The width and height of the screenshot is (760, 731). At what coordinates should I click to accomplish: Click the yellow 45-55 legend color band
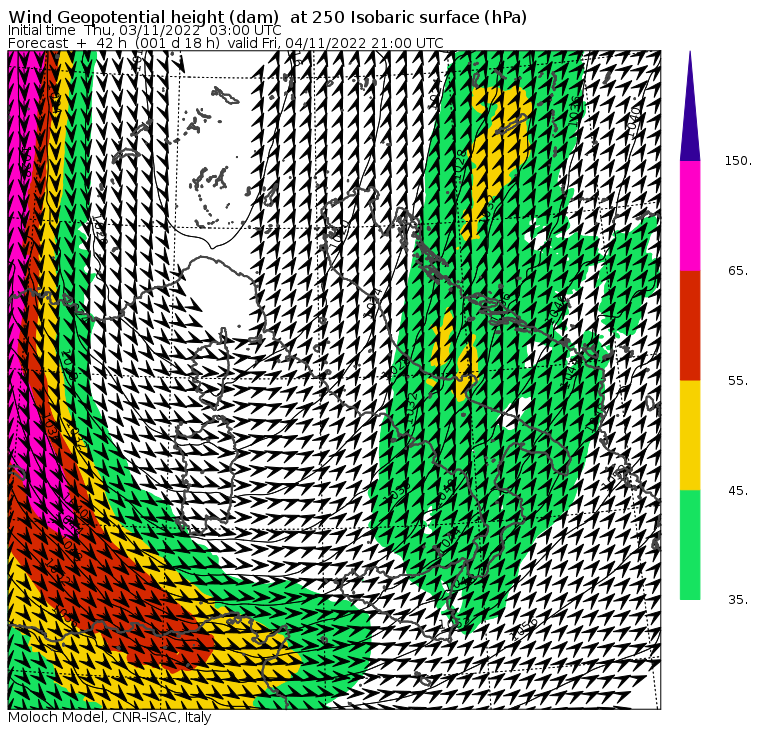(690, 435)
